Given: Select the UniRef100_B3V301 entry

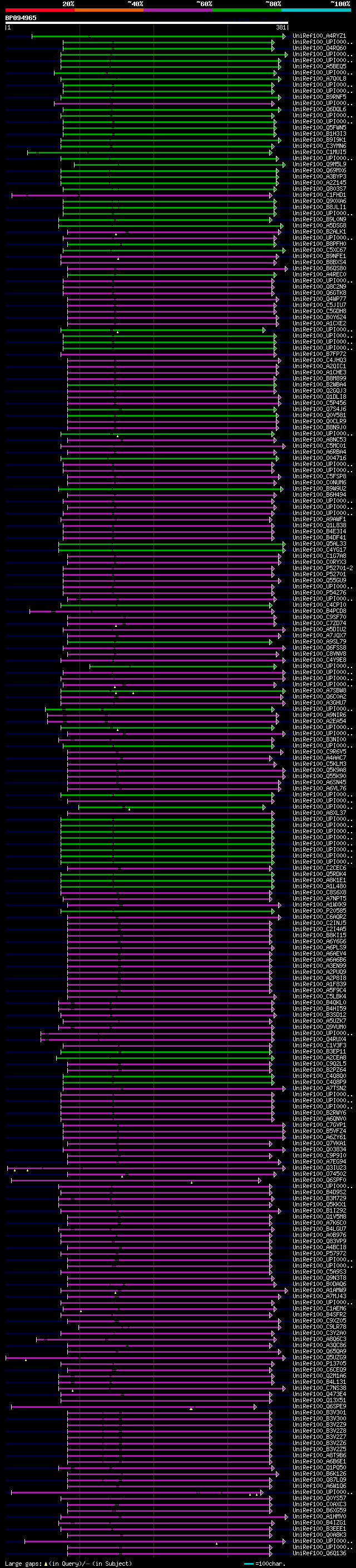Looking at the screenshot, I should tap(319, 1412).
